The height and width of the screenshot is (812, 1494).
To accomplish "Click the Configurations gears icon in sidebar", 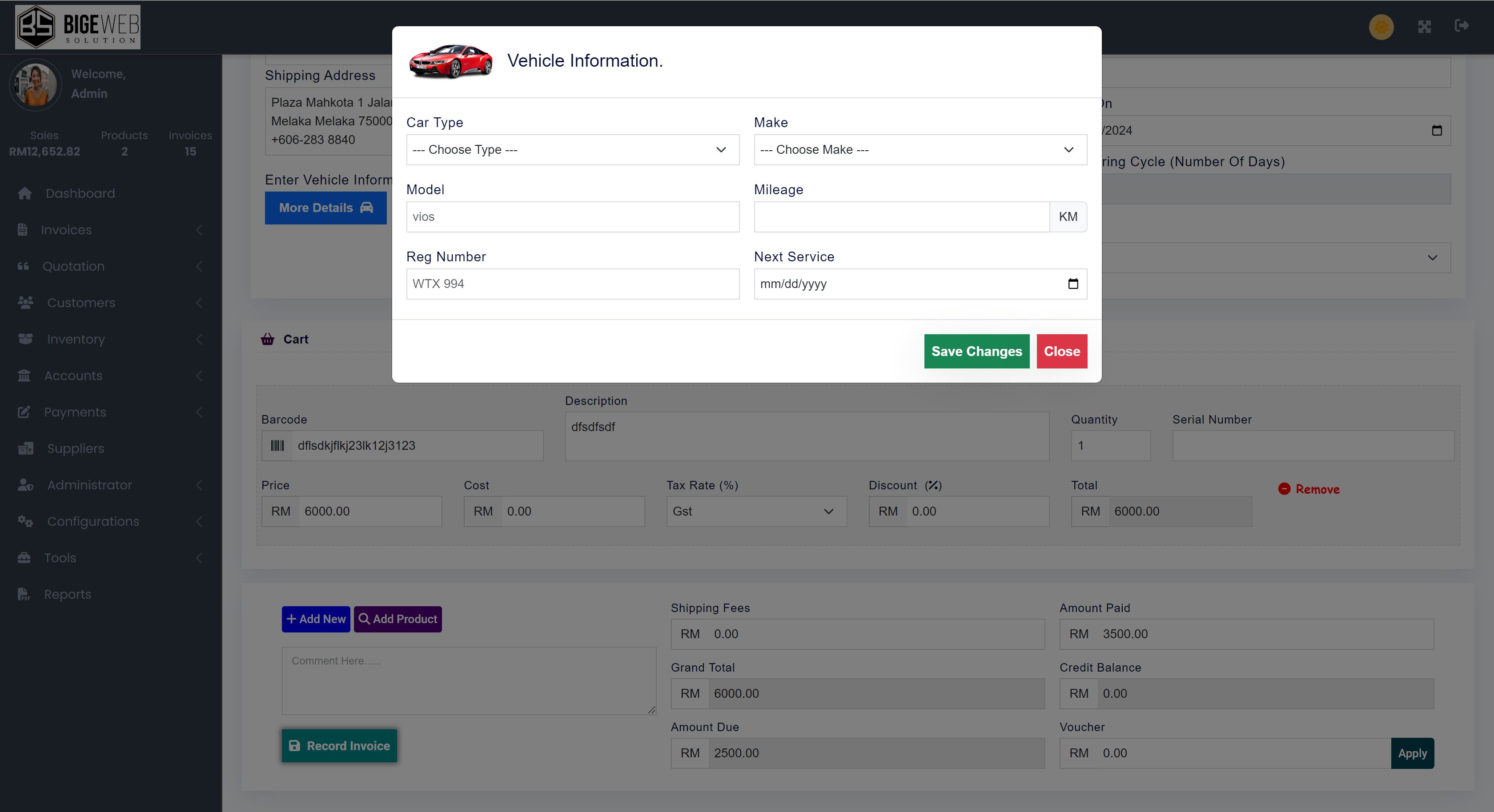I will [25, 521].
